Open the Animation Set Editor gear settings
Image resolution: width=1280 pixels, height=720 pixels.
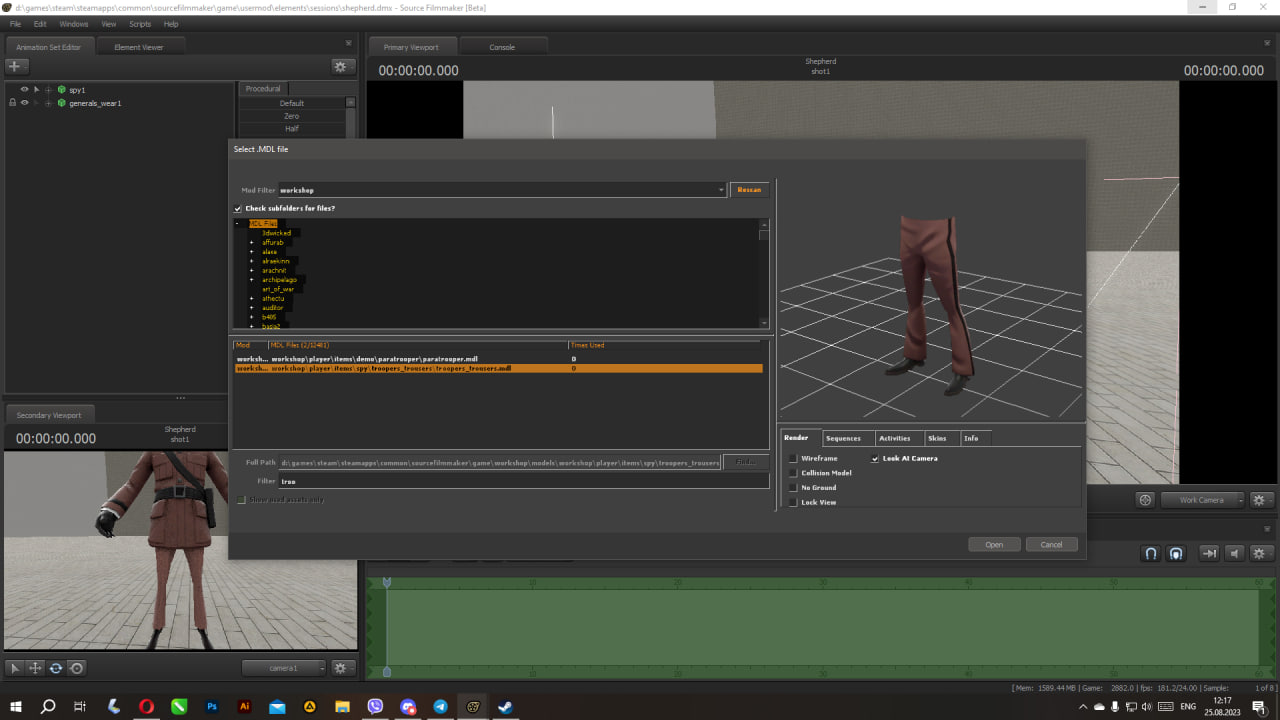point(340,66)
